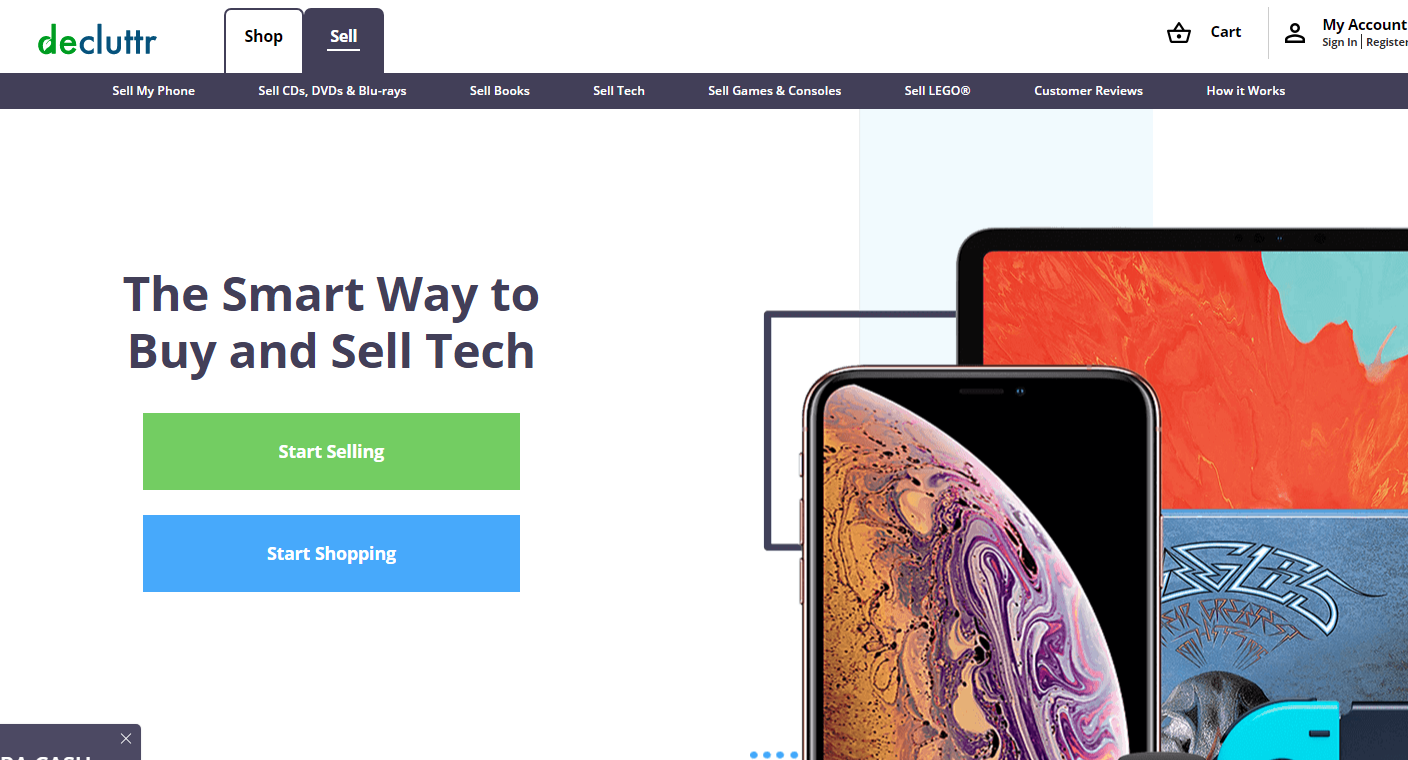Click the decluttr logo

(97, 39)
